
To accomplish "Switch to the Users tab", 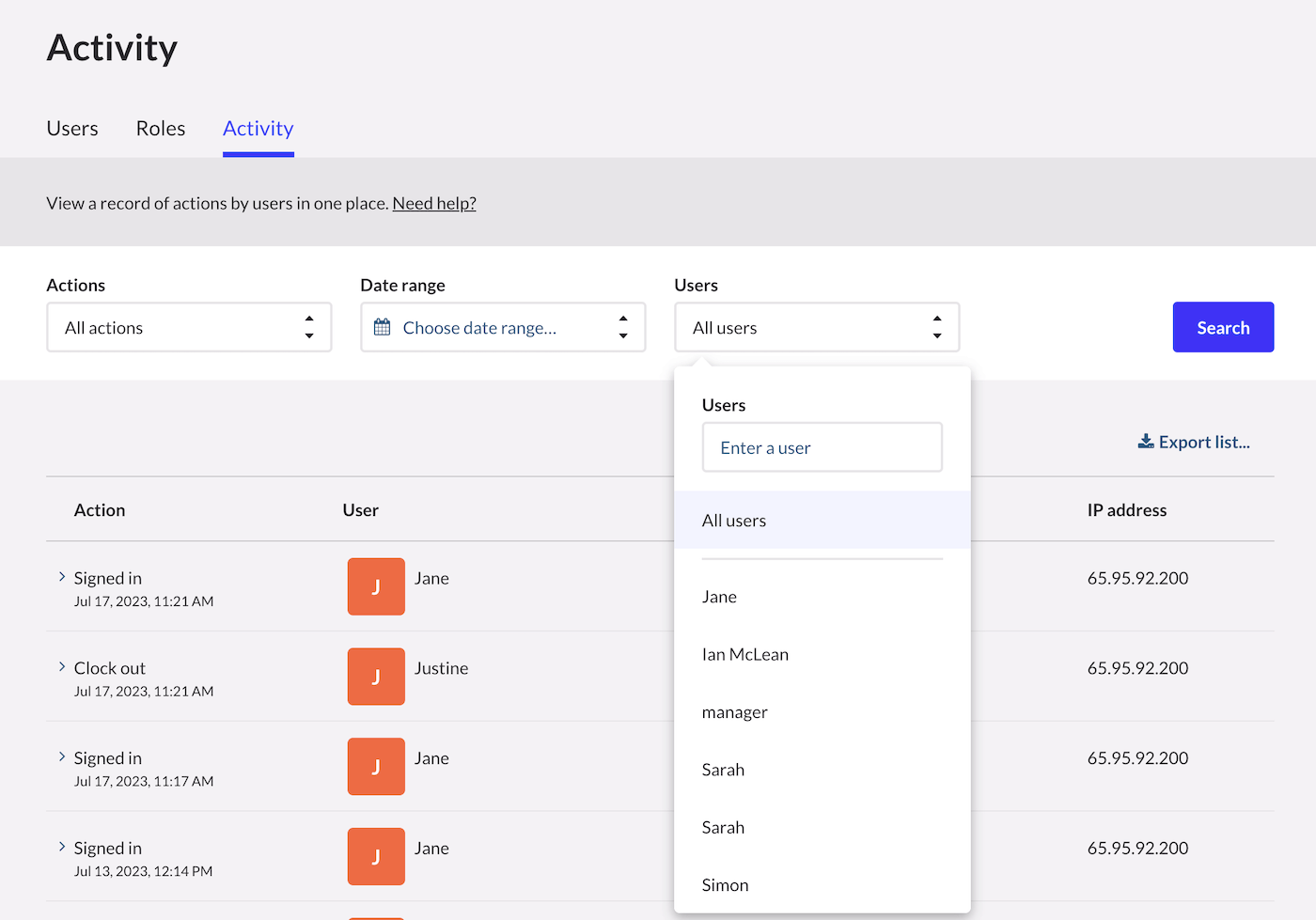I will click(72, 129).
